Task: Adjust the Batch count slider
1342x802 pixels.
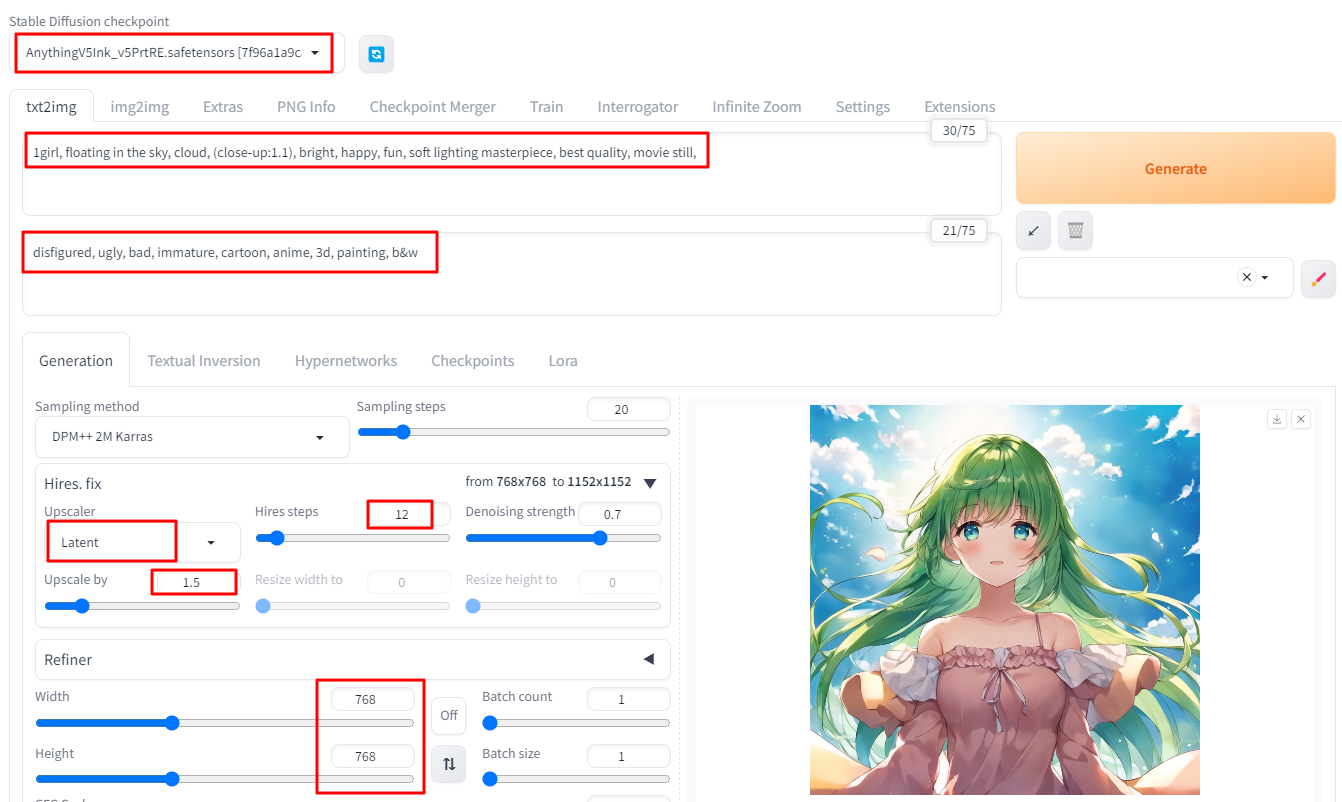Action: click(576, 723)
